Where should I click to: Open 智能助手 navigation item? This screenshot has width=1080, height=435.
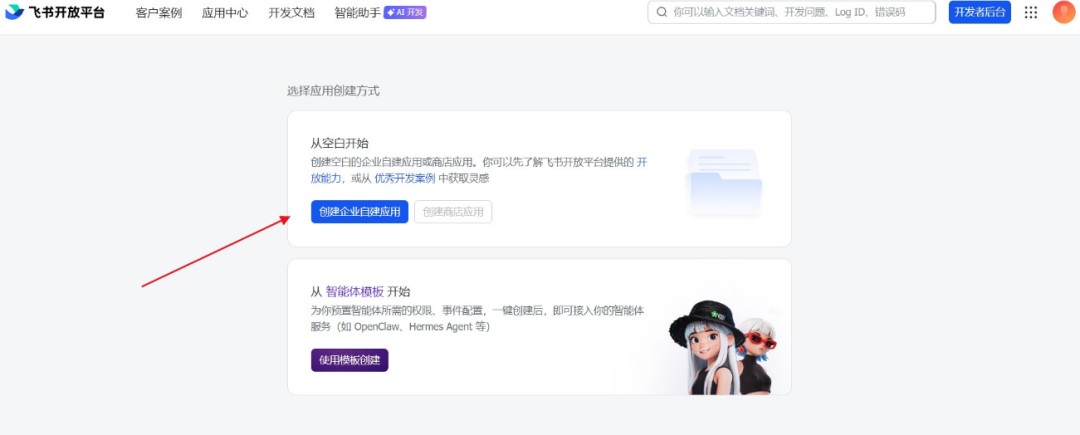[357, 12]
